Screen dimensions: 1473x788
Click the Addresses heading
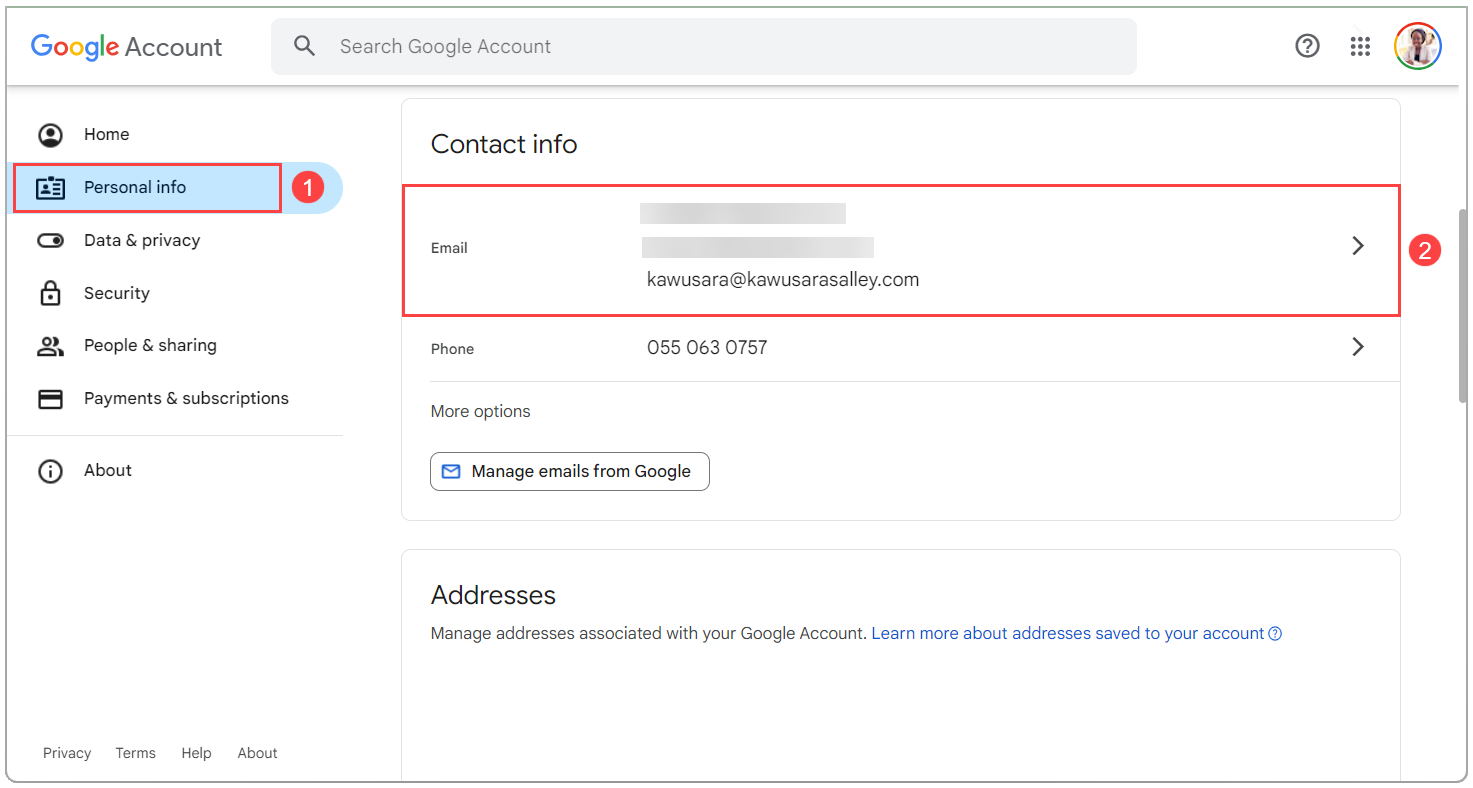point(493,595)
